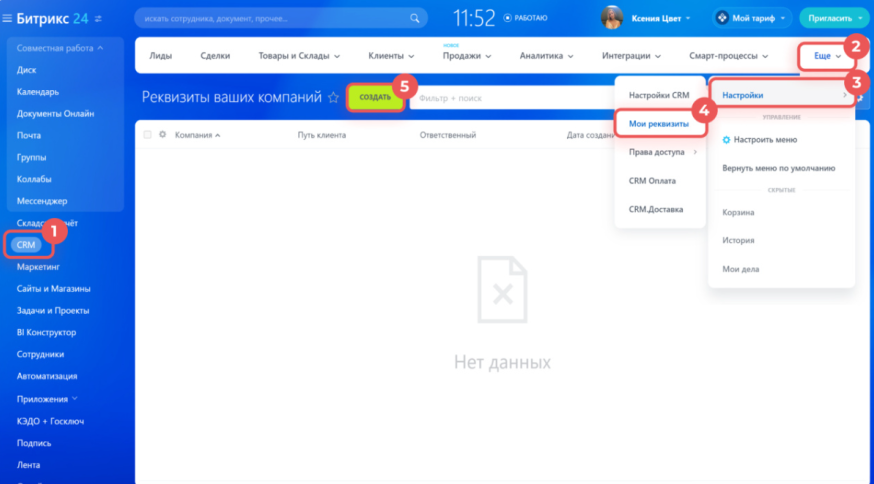
Task: Select Мои реквизиты menu item
Action: (661, 124)
